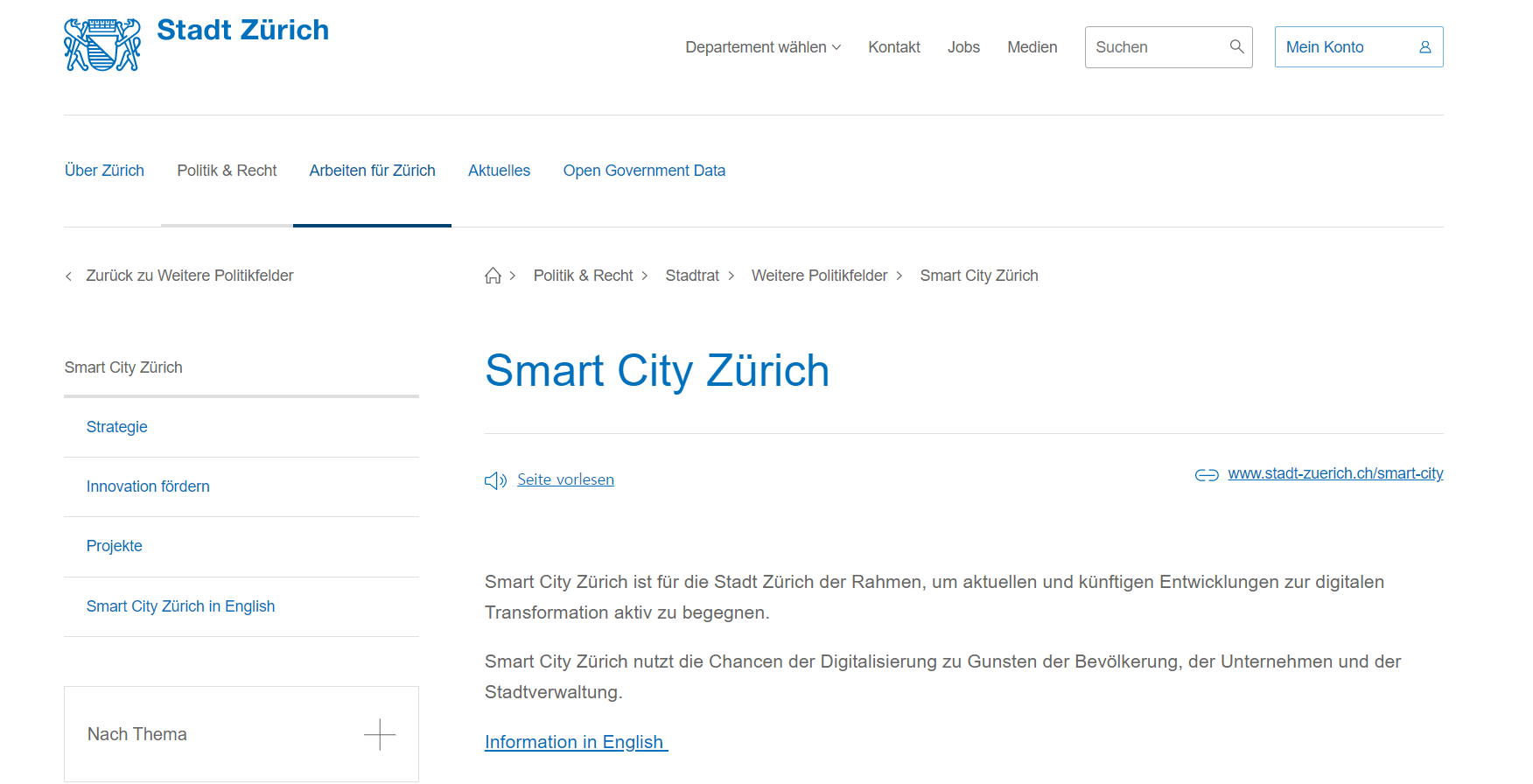1533x784 pixels.
Task: Click the user account icon in Mein Konto
Action: 1424,47
